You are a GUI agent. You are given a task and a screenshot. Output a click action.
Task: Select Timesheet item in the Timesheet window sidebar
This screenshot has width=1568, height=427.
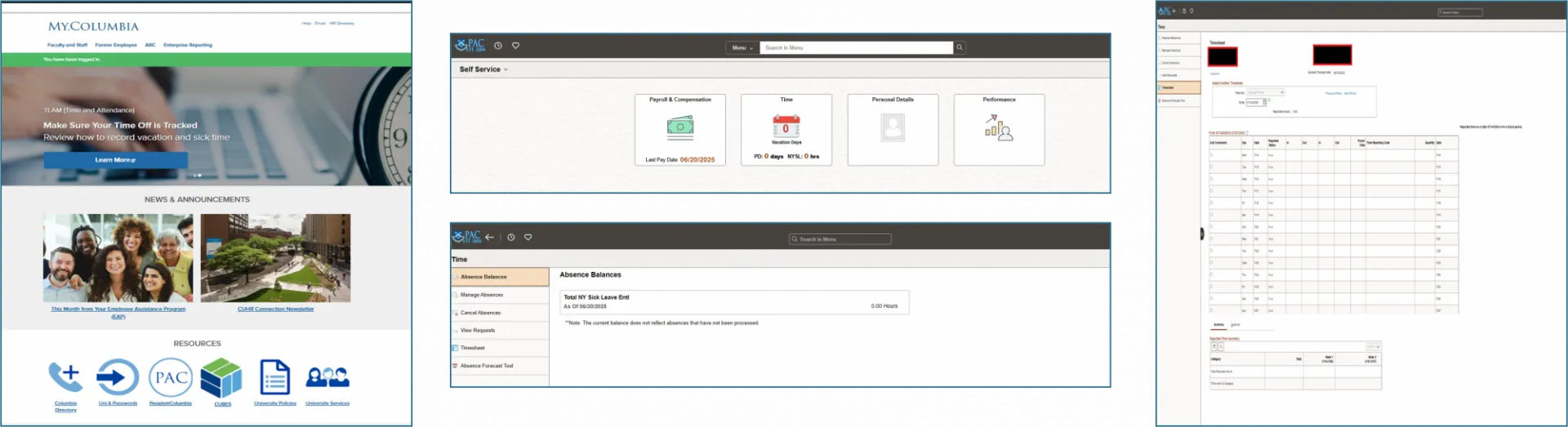click(1179, 87)
